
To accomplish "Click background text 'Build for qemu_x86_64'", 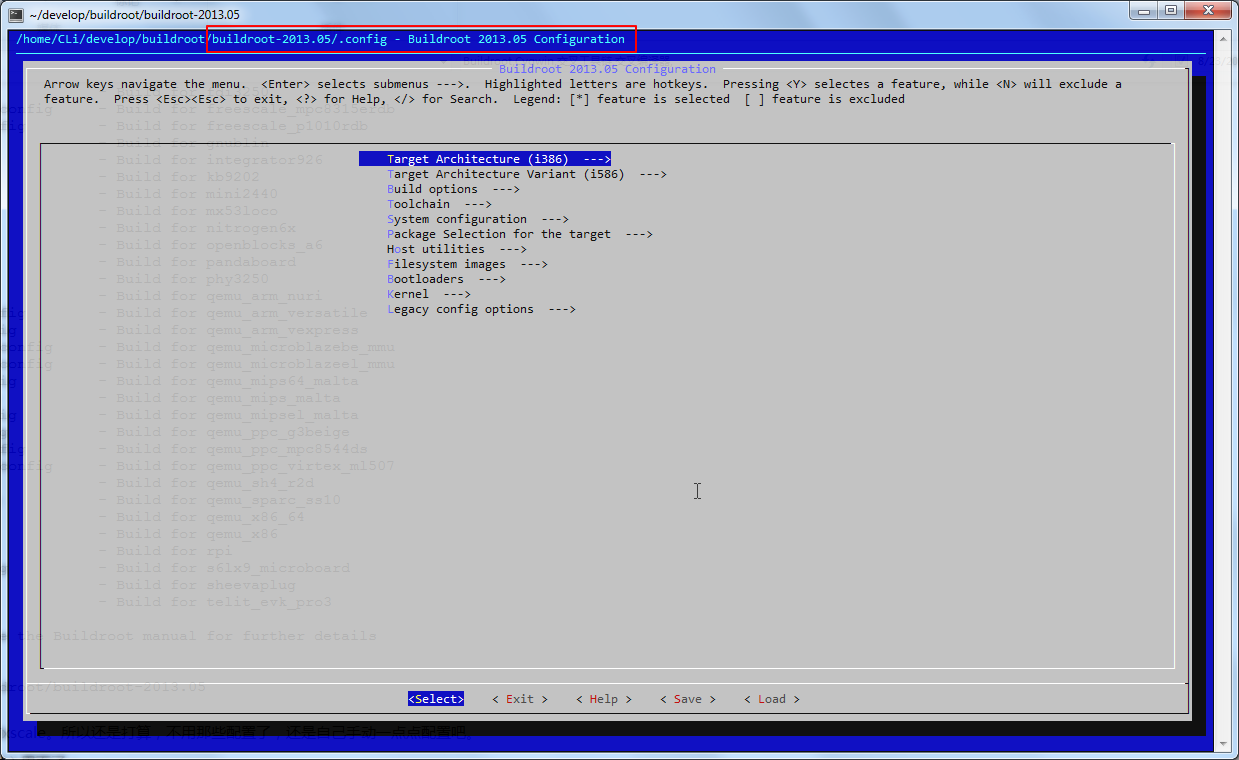I will 210,517.
